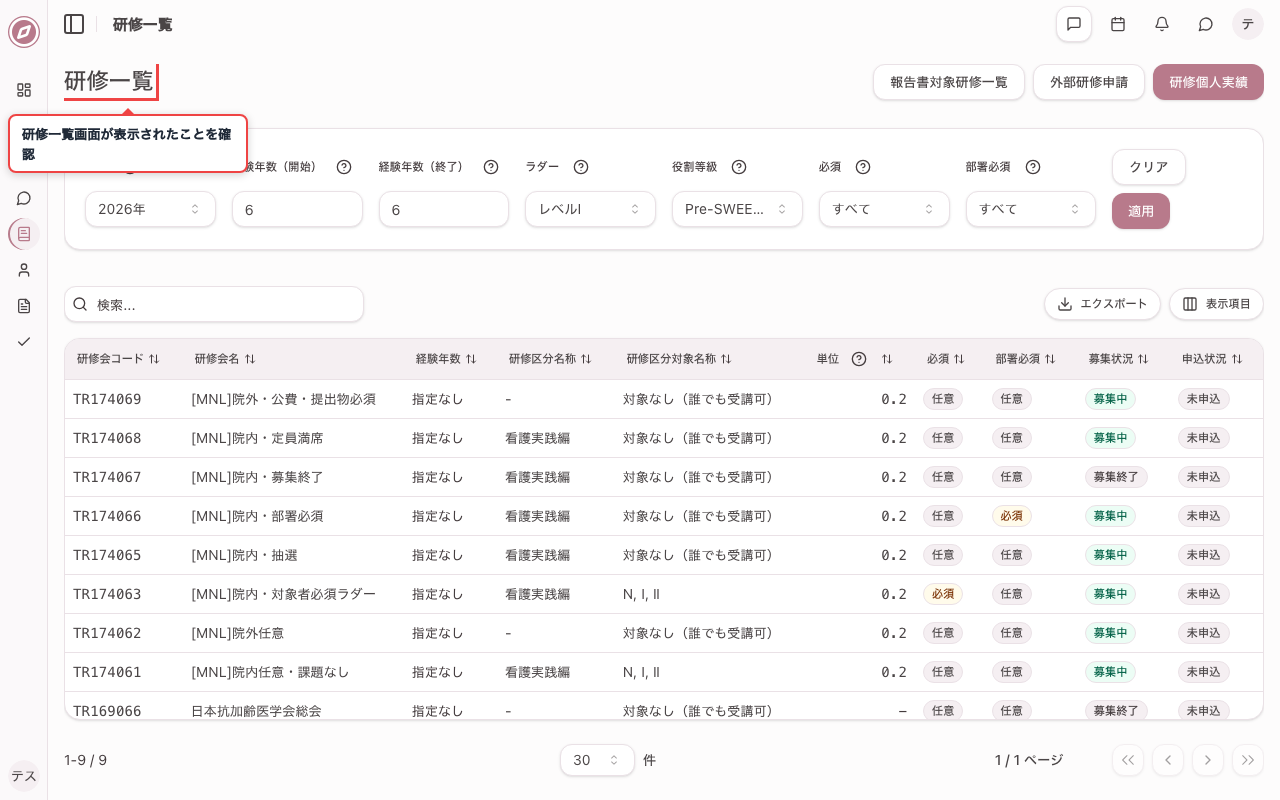Show help icon next to ラダー
The image size is (1280, 800).
(581, 167)
